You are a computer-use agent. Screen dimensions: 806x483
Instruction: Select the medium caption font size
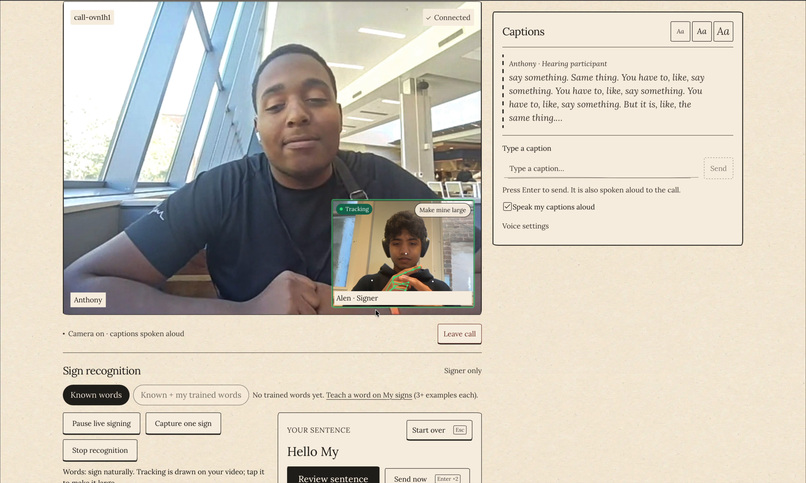(702, 31)
